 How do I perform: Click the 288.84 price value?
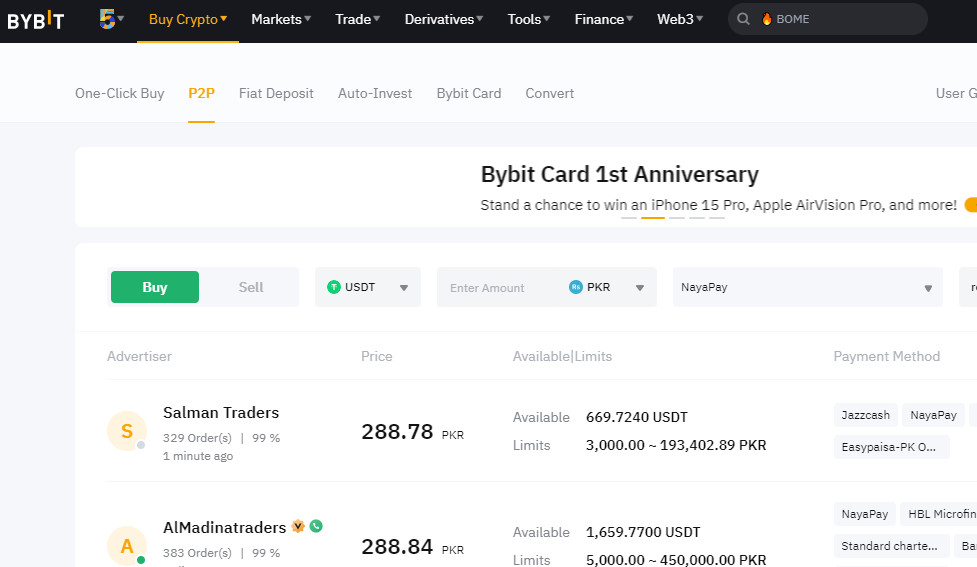pyautogui.click(x=397, y=546)
